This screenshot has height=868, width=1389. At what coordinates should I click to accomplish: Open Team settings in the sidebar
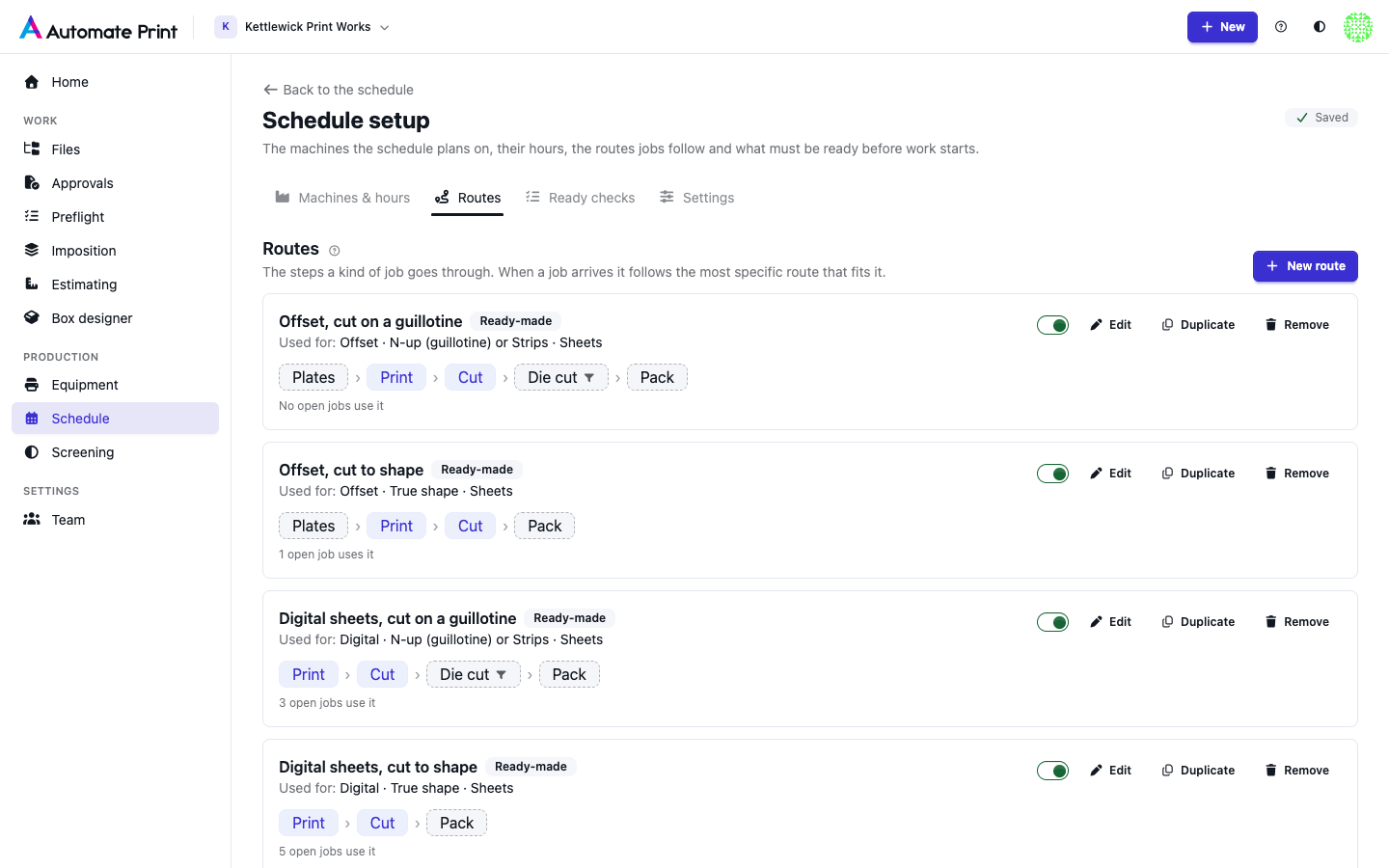[115, 520]
